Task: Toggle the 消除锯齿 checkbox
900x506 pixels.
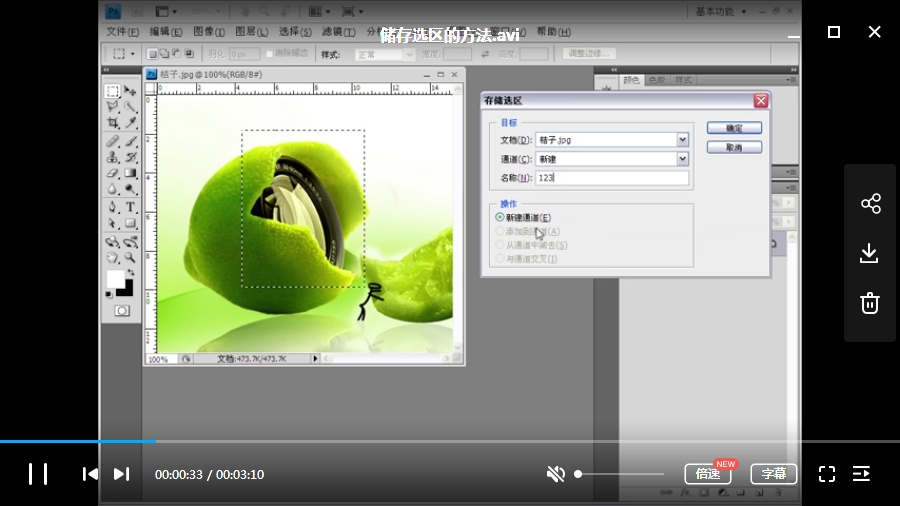Action: click(270, 54)
